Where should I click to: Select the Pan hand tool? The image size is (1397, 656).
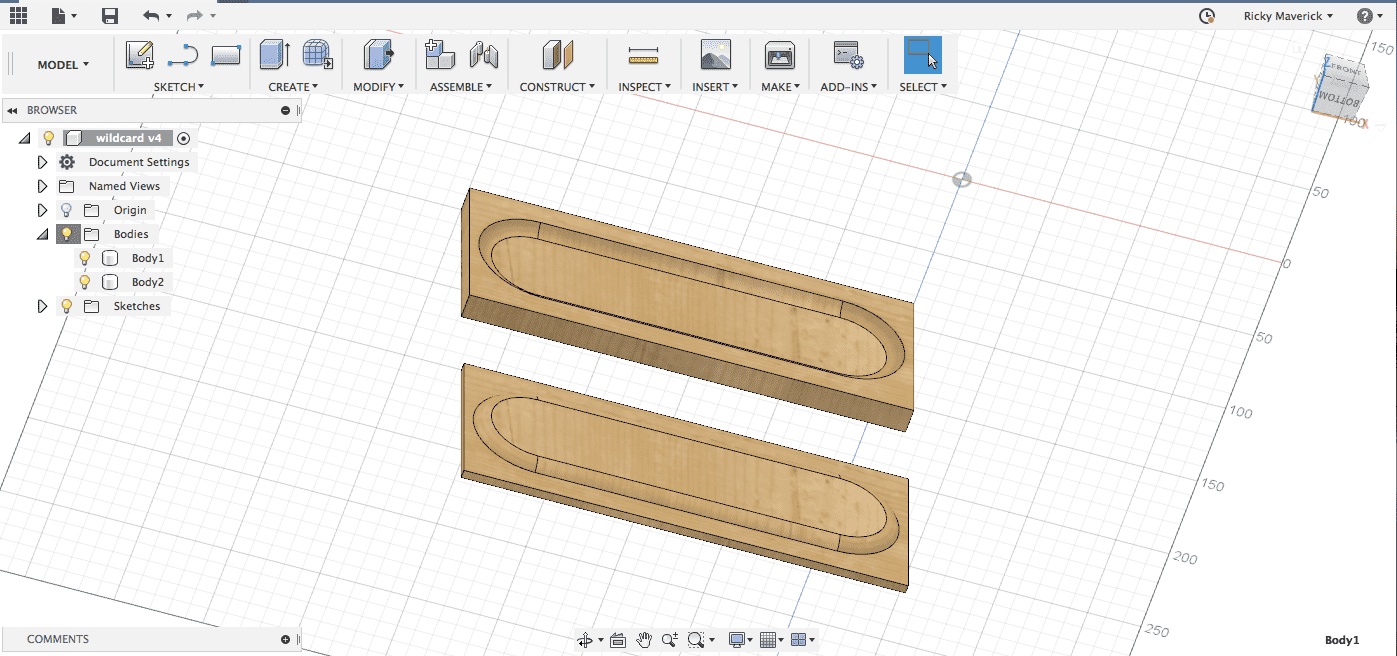coord(645,640)
